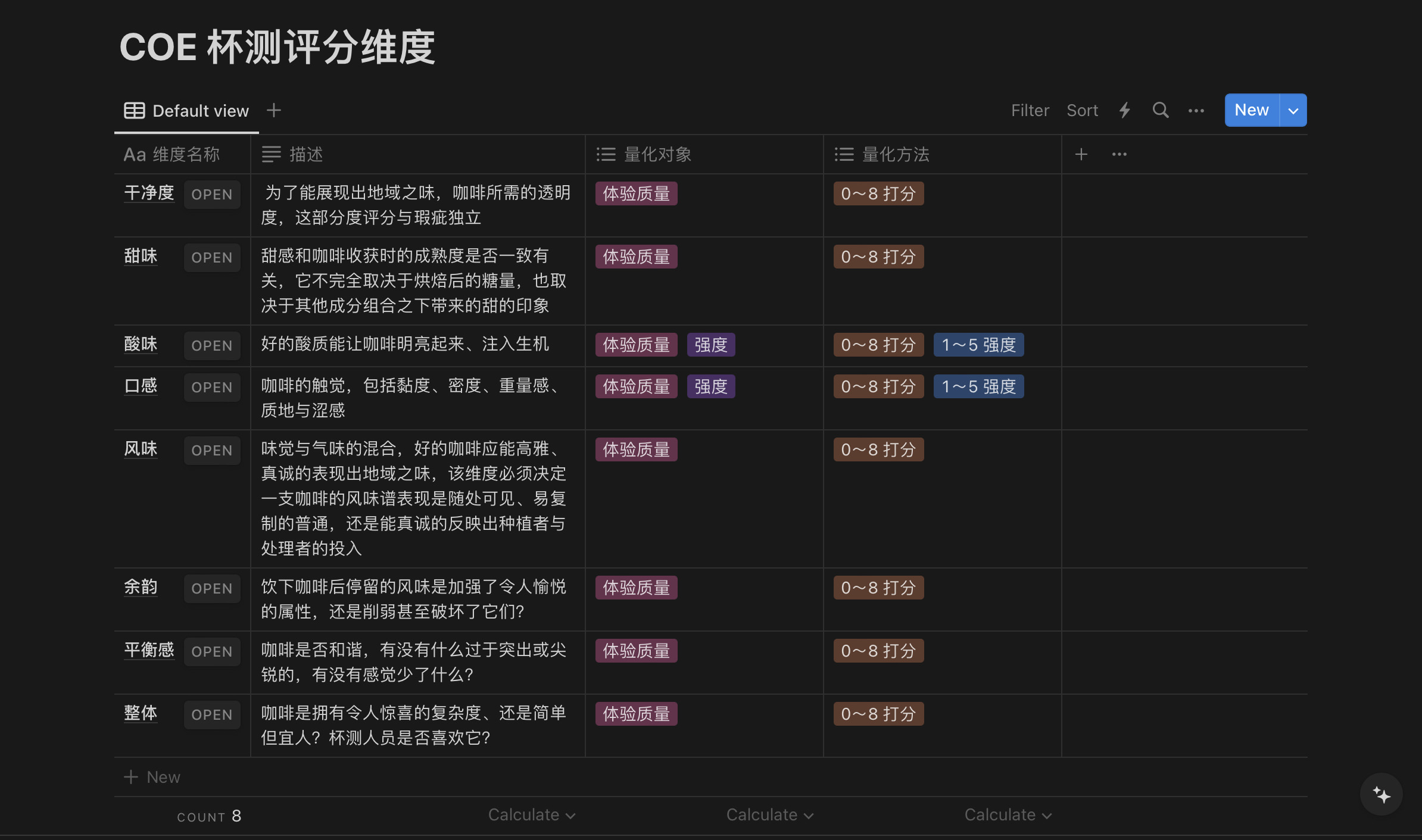1422x840 pixels.
Task: Open Calculate dropdown under 描述 column
Action: click(531, 814)
